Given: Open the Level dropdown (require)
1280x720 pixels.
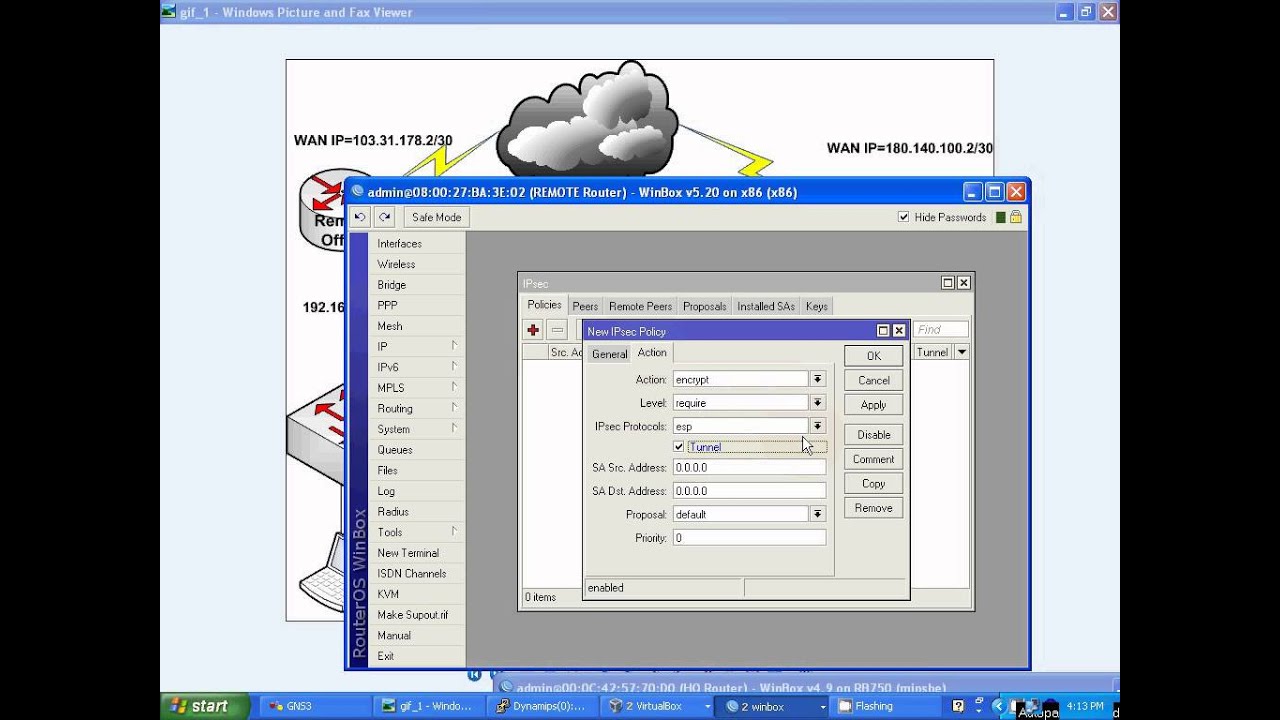Looking at the screenshot, I should [x=818, y=403].
